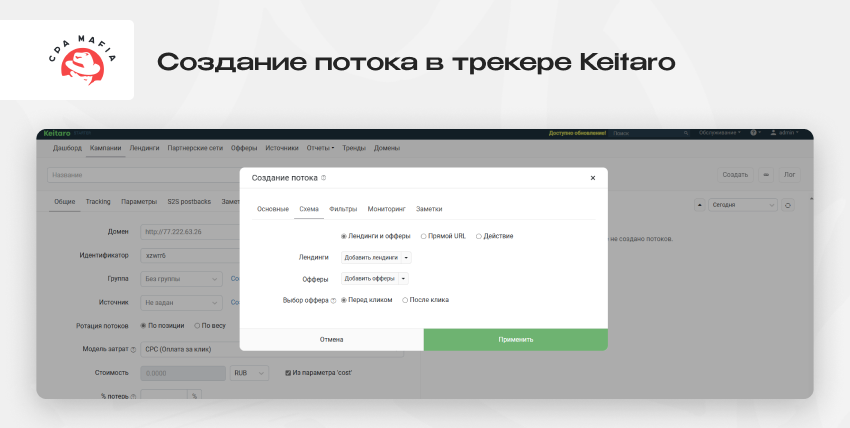Click the help icon beside Модель затрат
850x428 pixels.
[133, 350]
